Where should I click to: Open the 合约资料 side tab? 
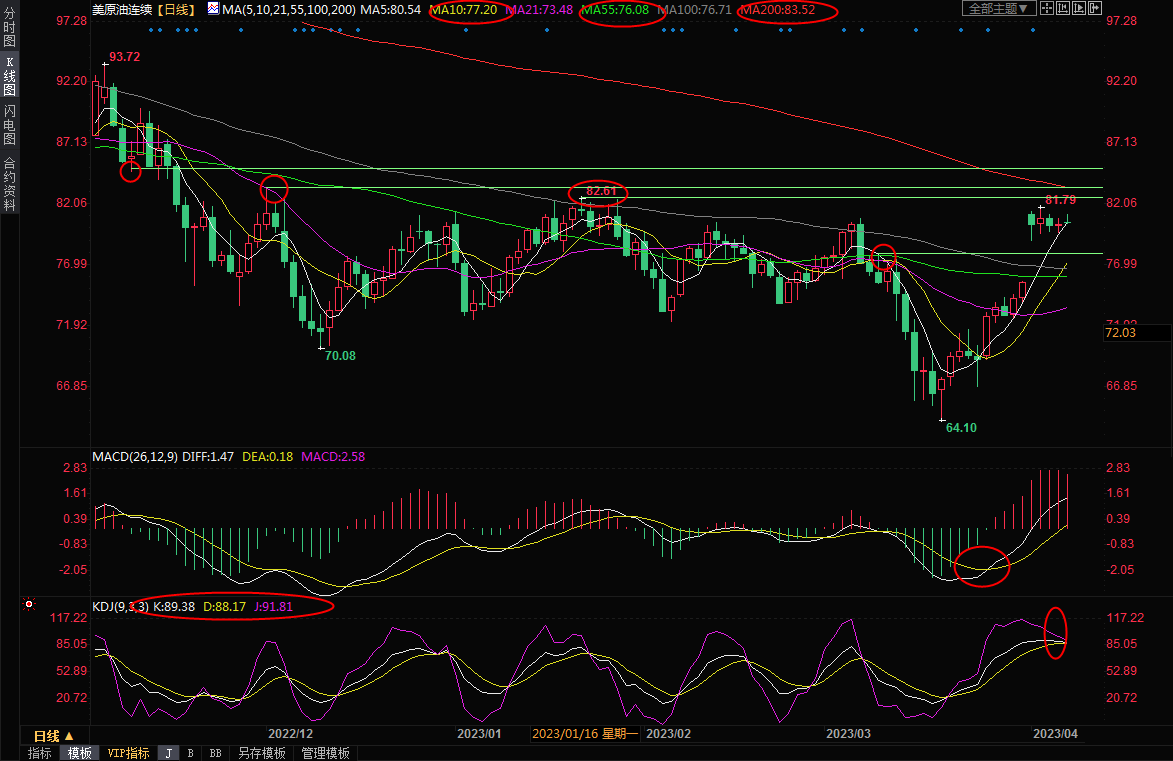click(9, 183)
